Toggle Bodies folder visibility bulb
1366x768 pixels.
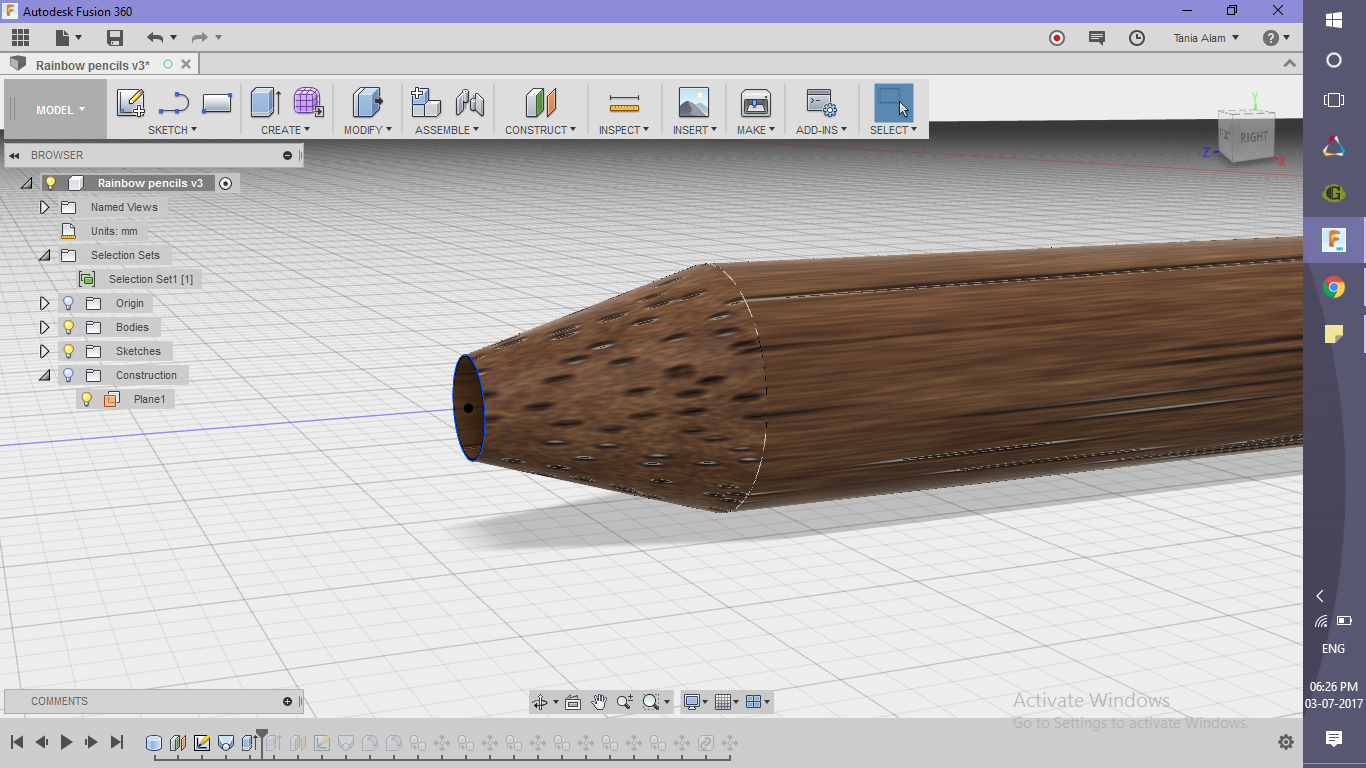68,327
